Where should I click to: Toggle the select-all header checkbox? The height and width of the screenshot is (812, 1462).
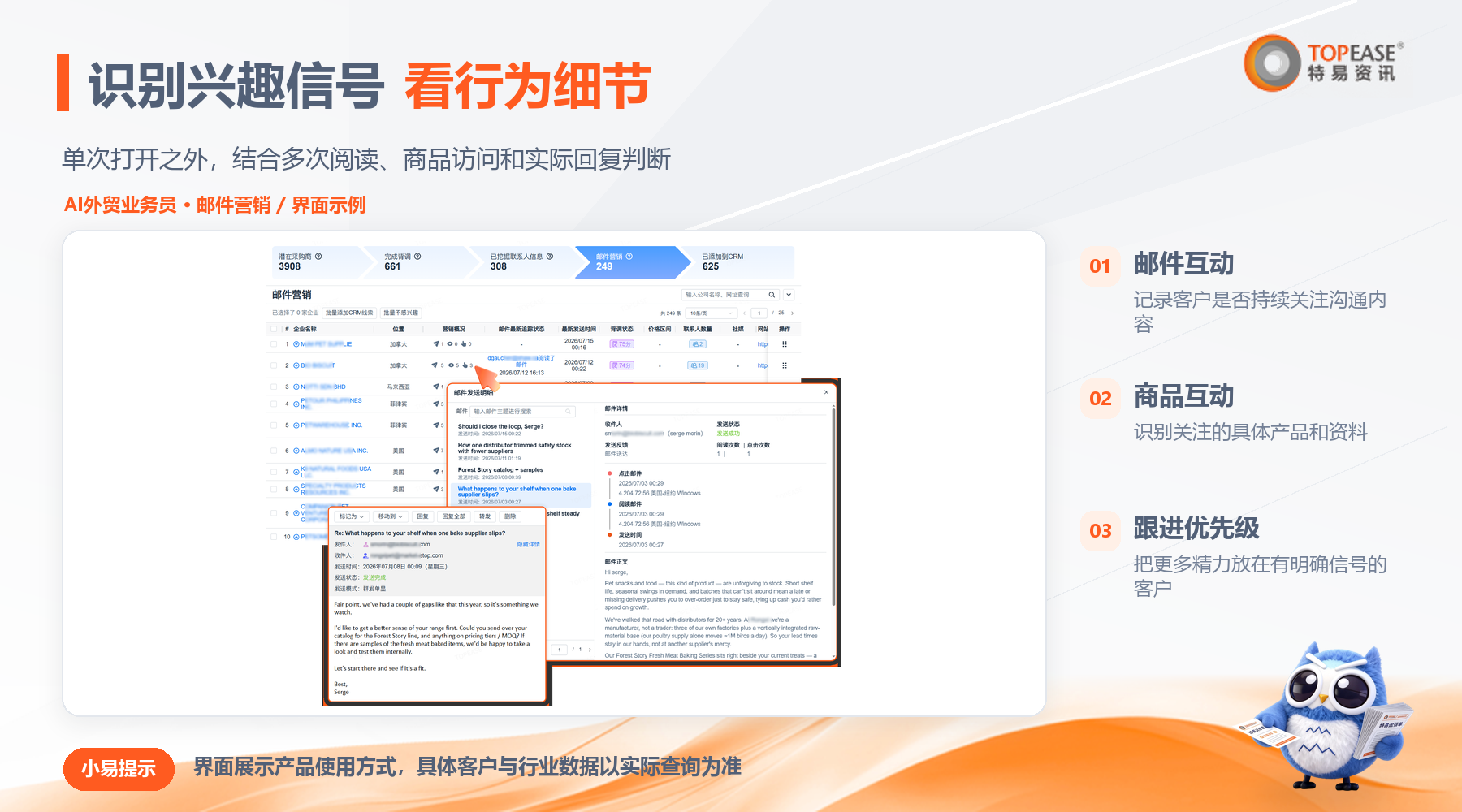(275, 330)
